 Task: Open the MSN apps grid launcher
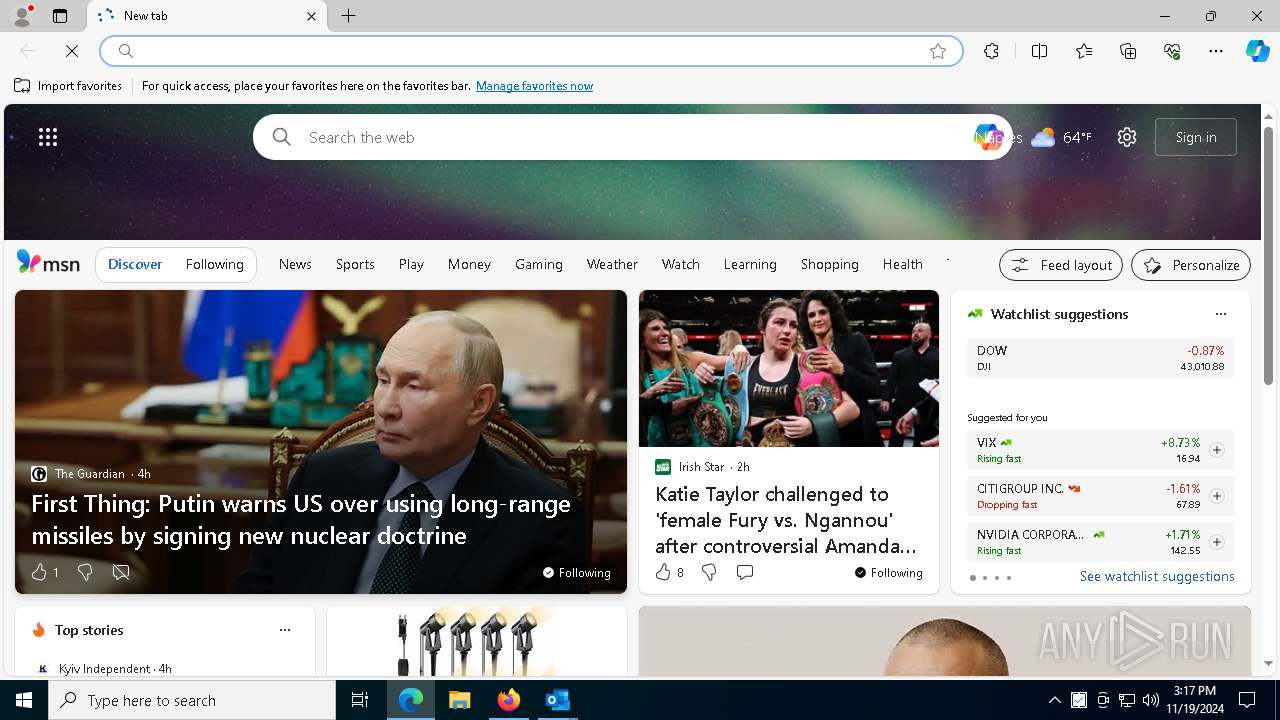pyautogui.click(x=48, y=137)
